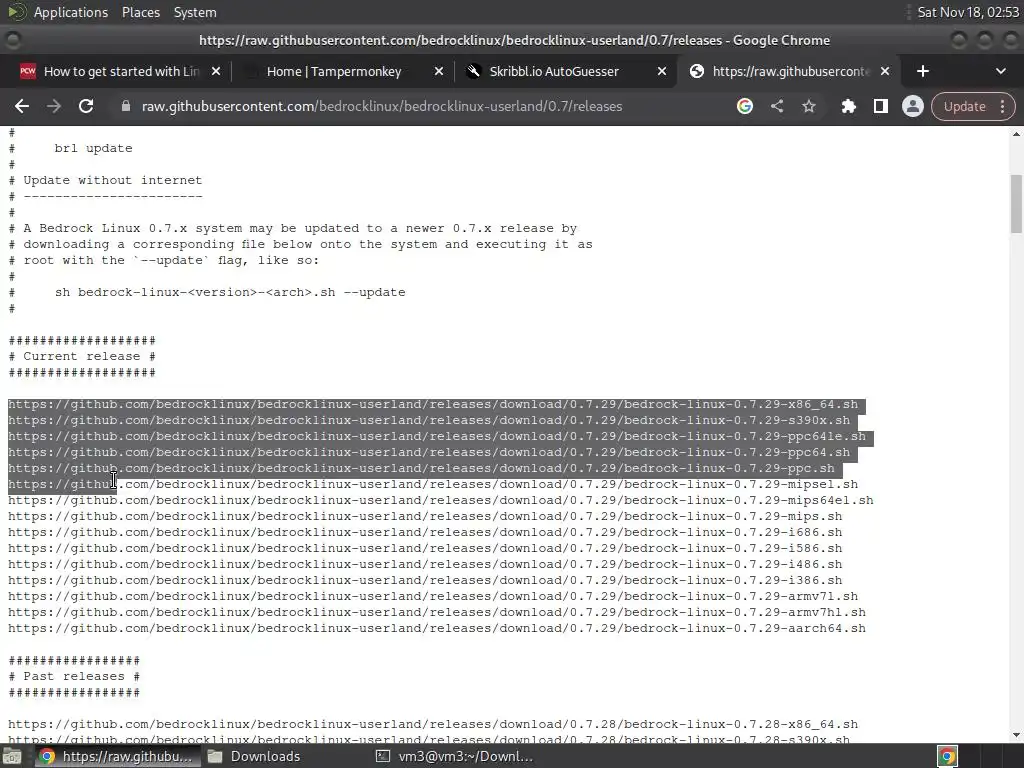Switch to Skribbl.io AutoGuesser tab

(554, 71)
